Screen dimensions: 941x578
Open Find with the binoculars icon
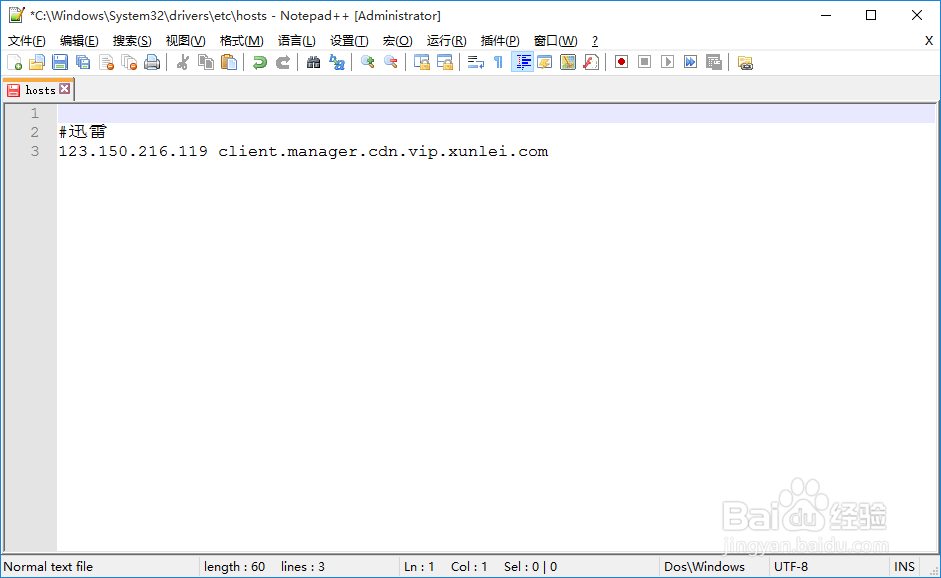(313, 62)
